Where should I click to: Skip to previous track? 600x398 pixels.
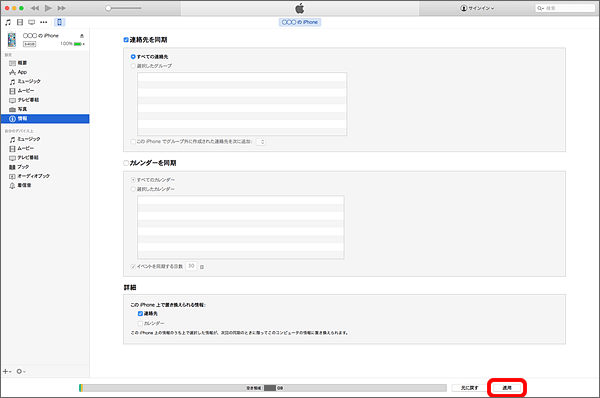(35, 8)
